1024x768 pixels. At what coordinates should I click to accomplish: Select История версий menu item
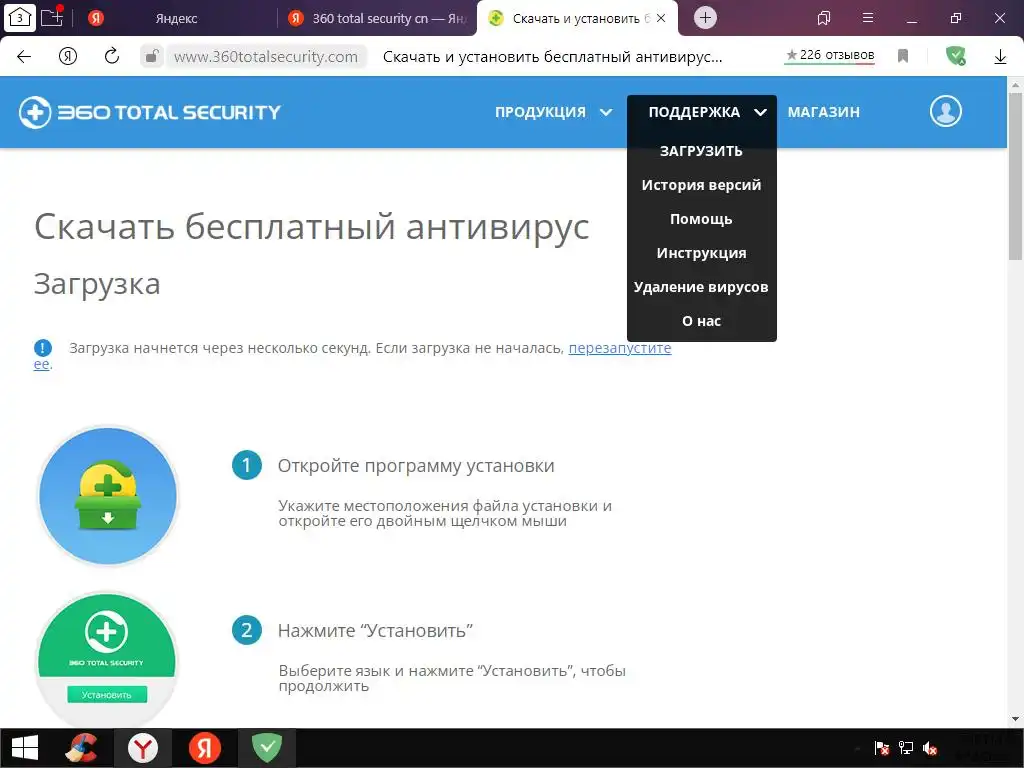click(x=701, y=185)
